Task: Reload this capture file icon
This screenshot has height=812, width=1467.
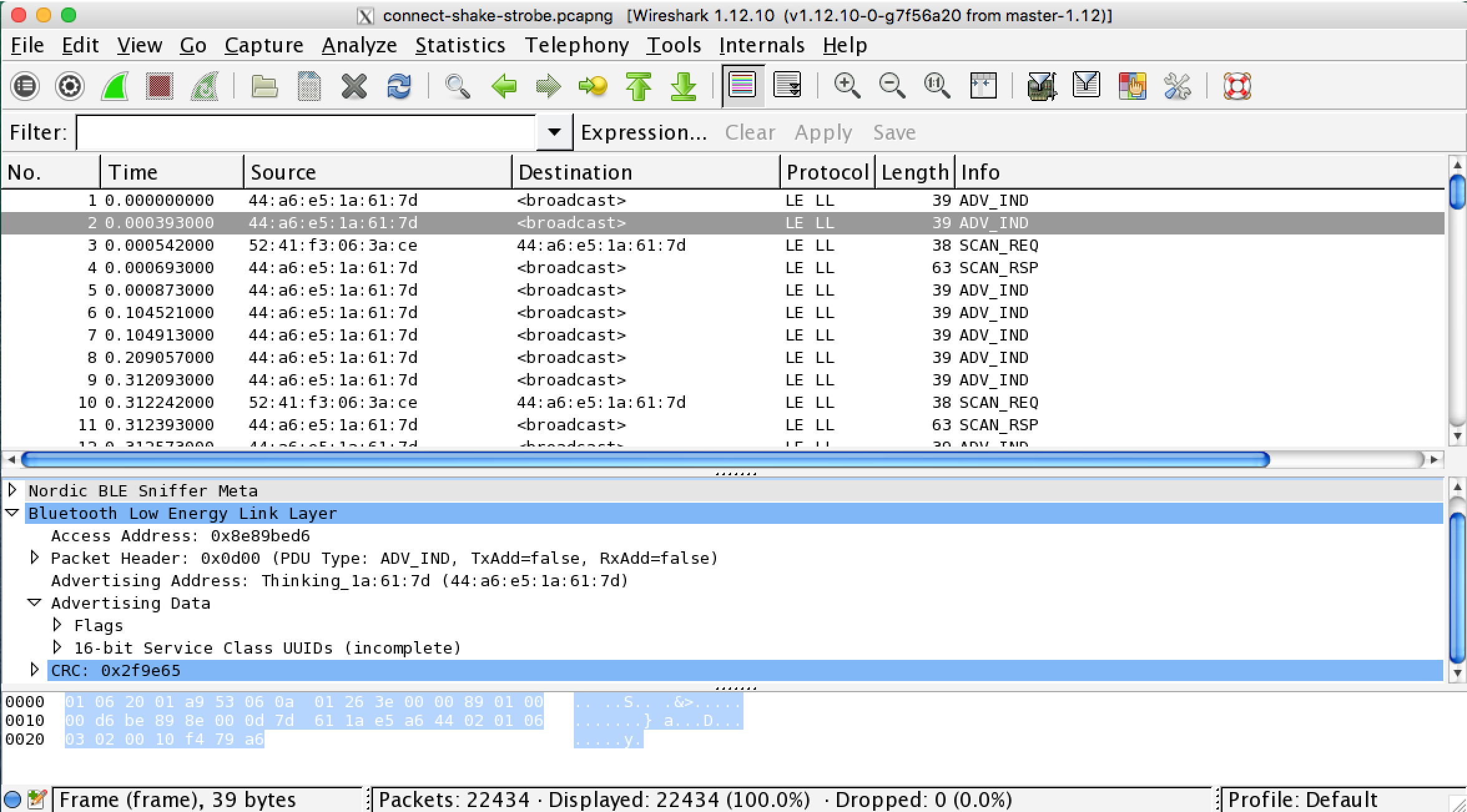Action: point(399,86)
